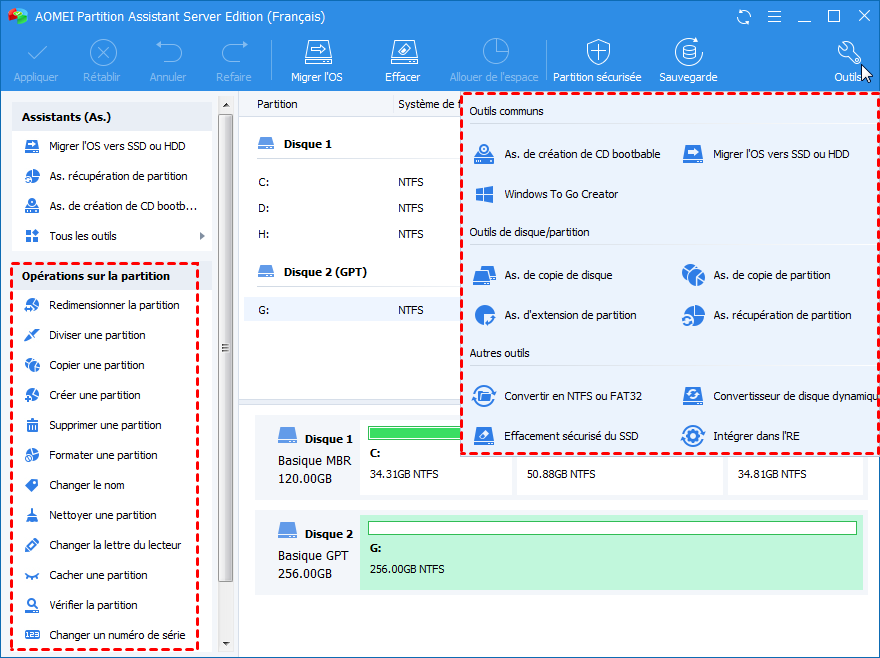Click Changer la lettre du lecteur
Image resolution: width=880 pixels, height=658 pixels.
point(104,545)
